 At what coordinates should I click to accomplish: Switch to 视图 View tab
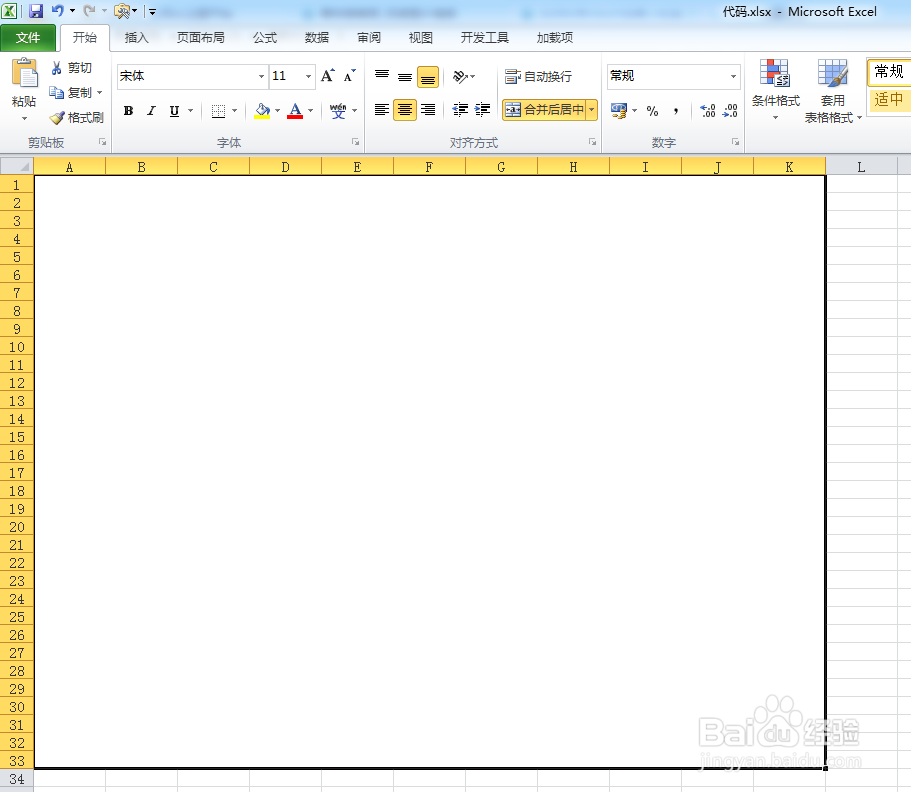421,38
